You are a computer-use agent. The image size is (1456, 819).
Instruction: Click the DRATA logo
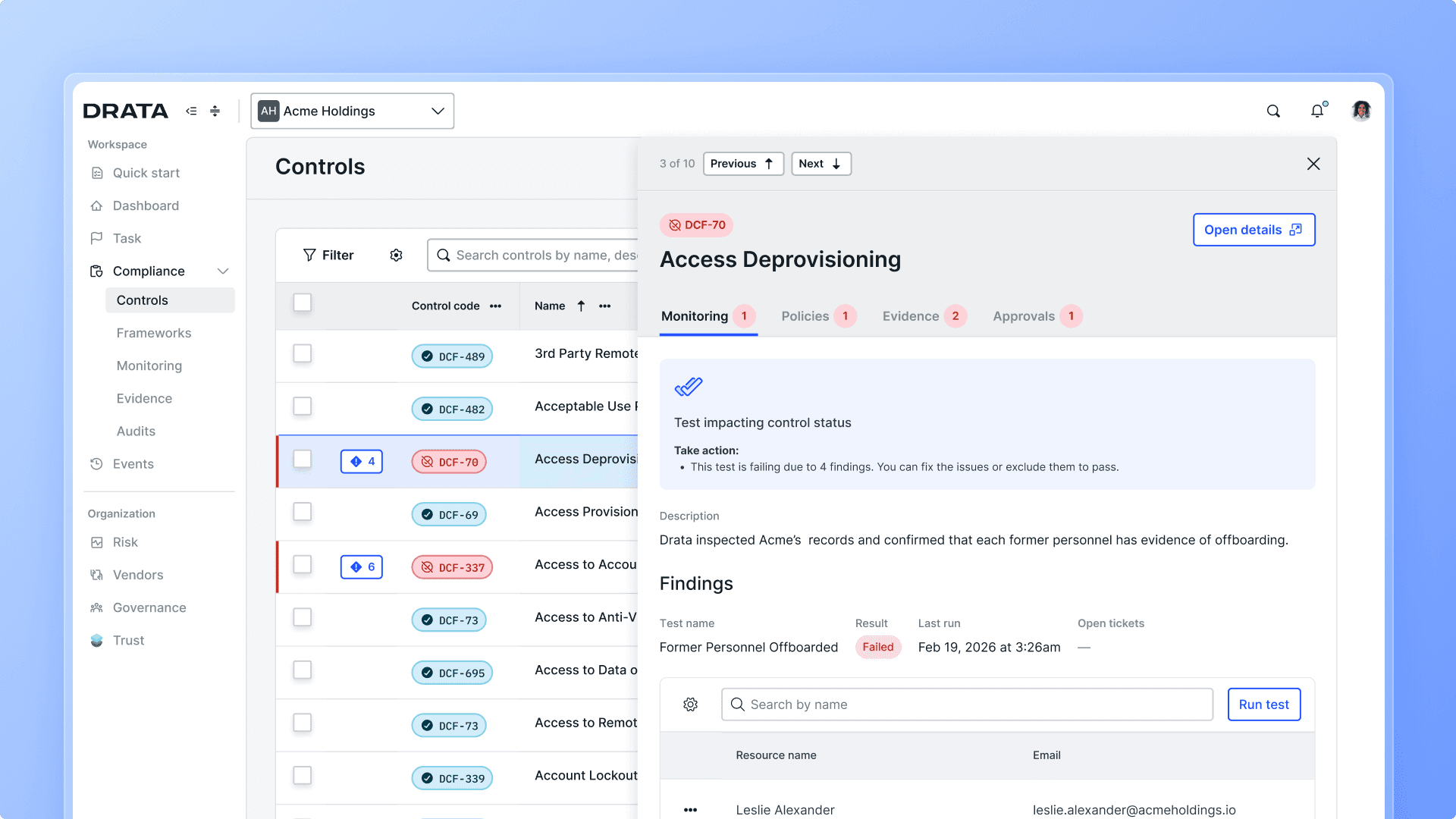(126, 111)
